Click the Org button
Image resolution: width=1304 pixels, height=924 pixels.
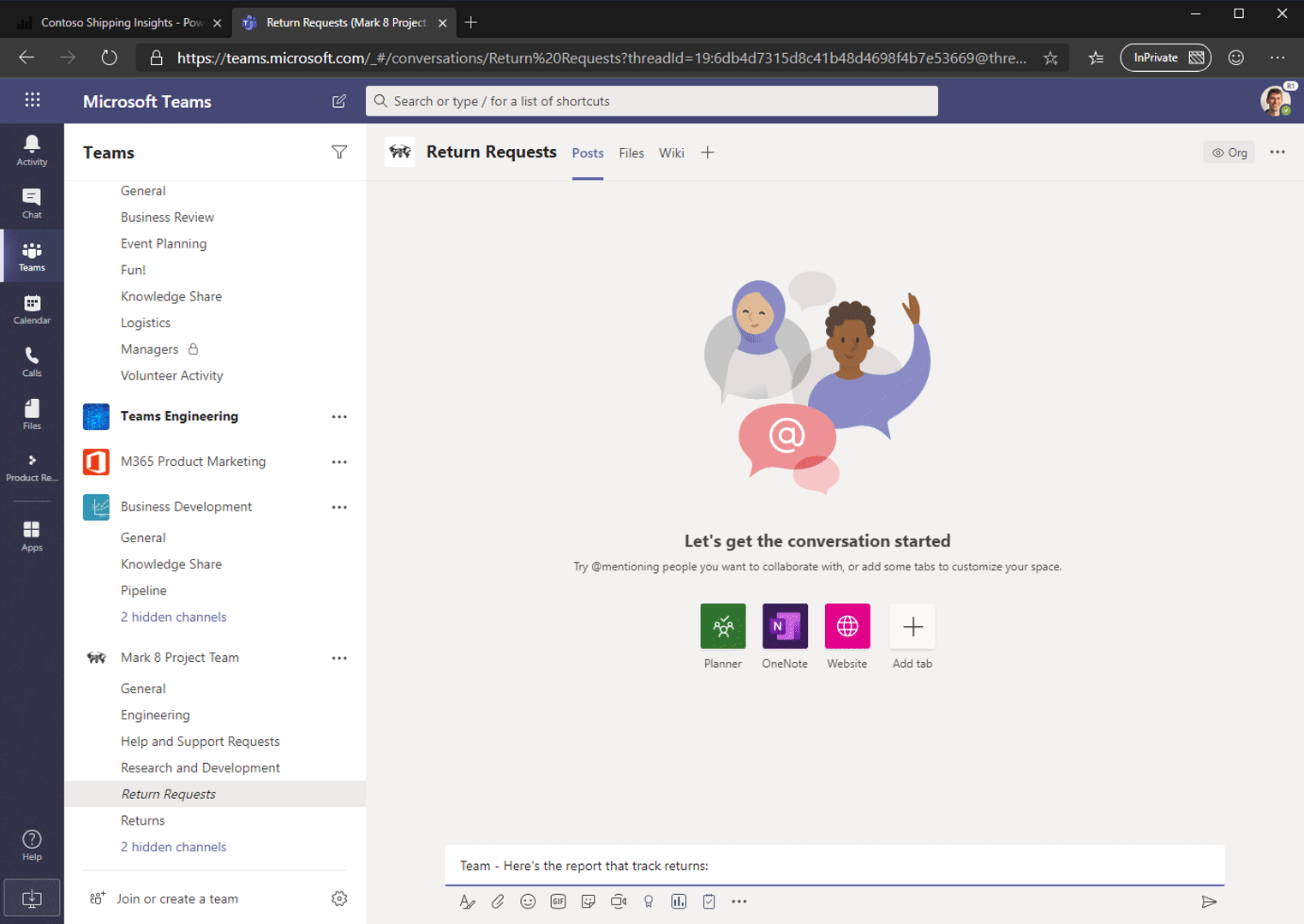click(1229, 153)
